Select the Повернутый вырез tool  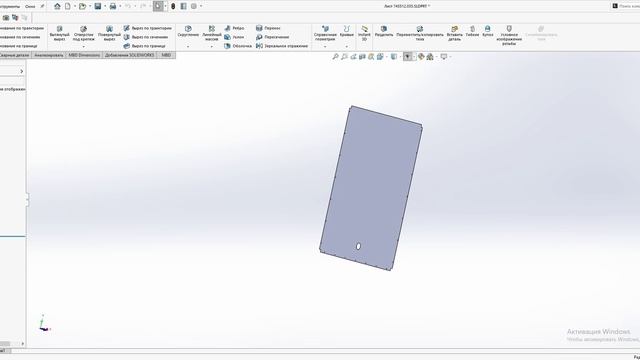point(109,33)
